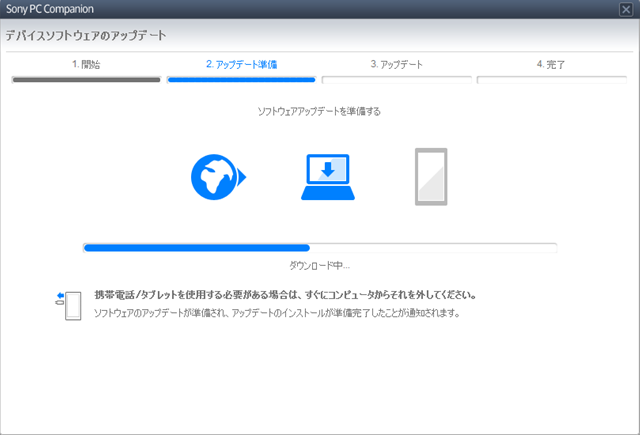The image size is (640, 435).
Task: Click the empty step 4 progress bar
Action: click(x=552, y=80)
